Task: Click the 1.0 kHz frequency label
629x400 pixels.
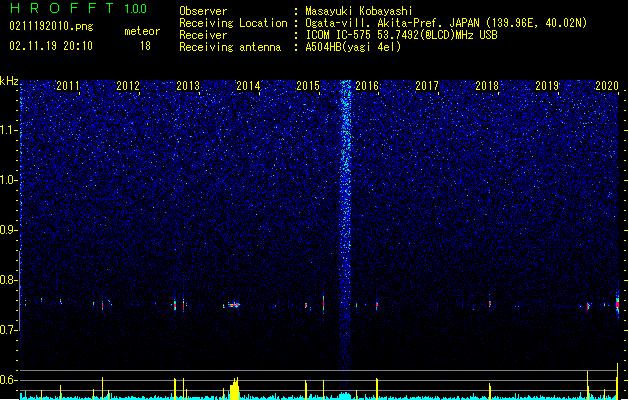Action: pos(9,180)
